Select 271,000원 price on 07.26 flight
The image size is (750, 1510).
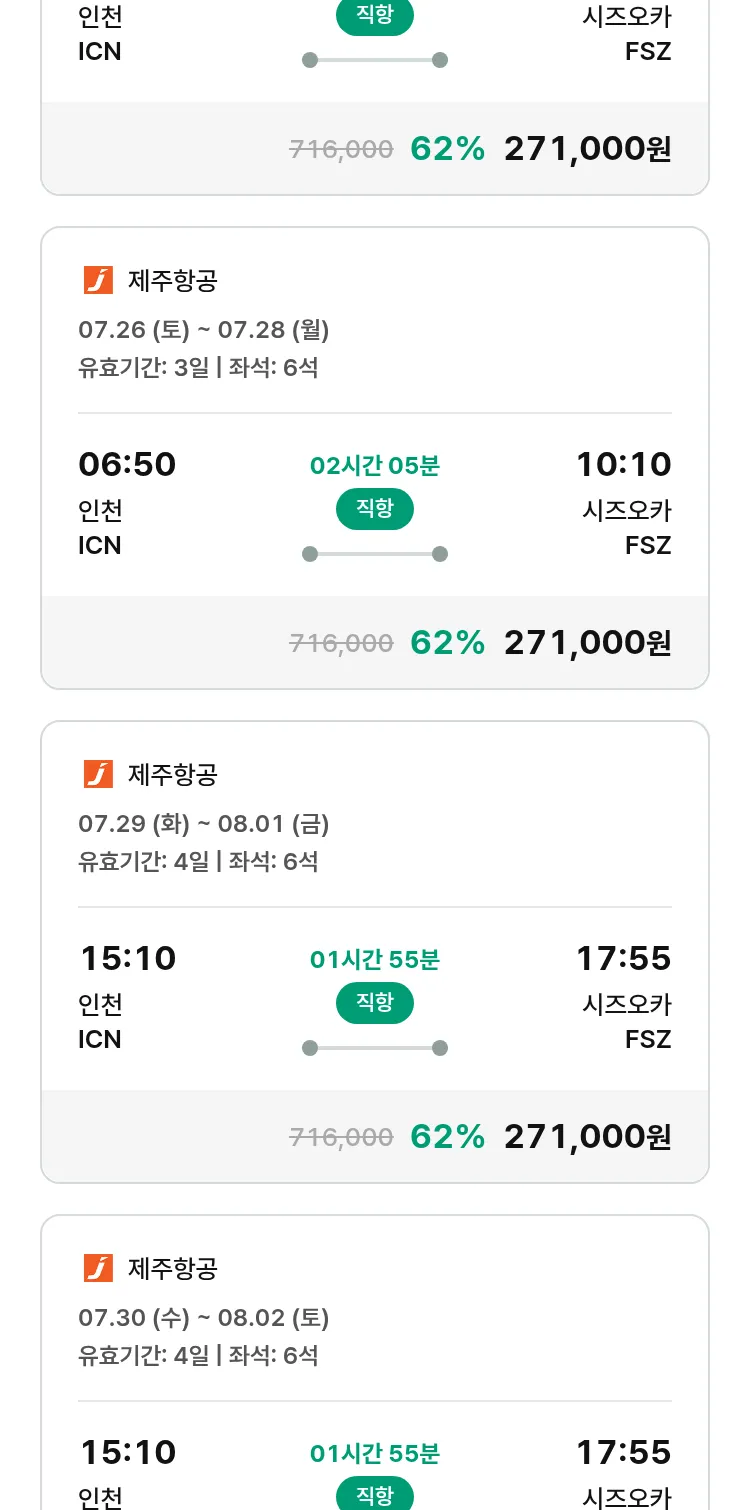pos(588,642)
